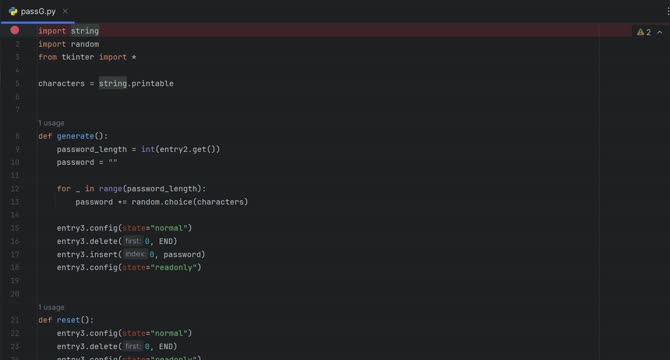Screen dimensions: 670x360
Task: Close the passG.py tab
Action: (65, 12)
